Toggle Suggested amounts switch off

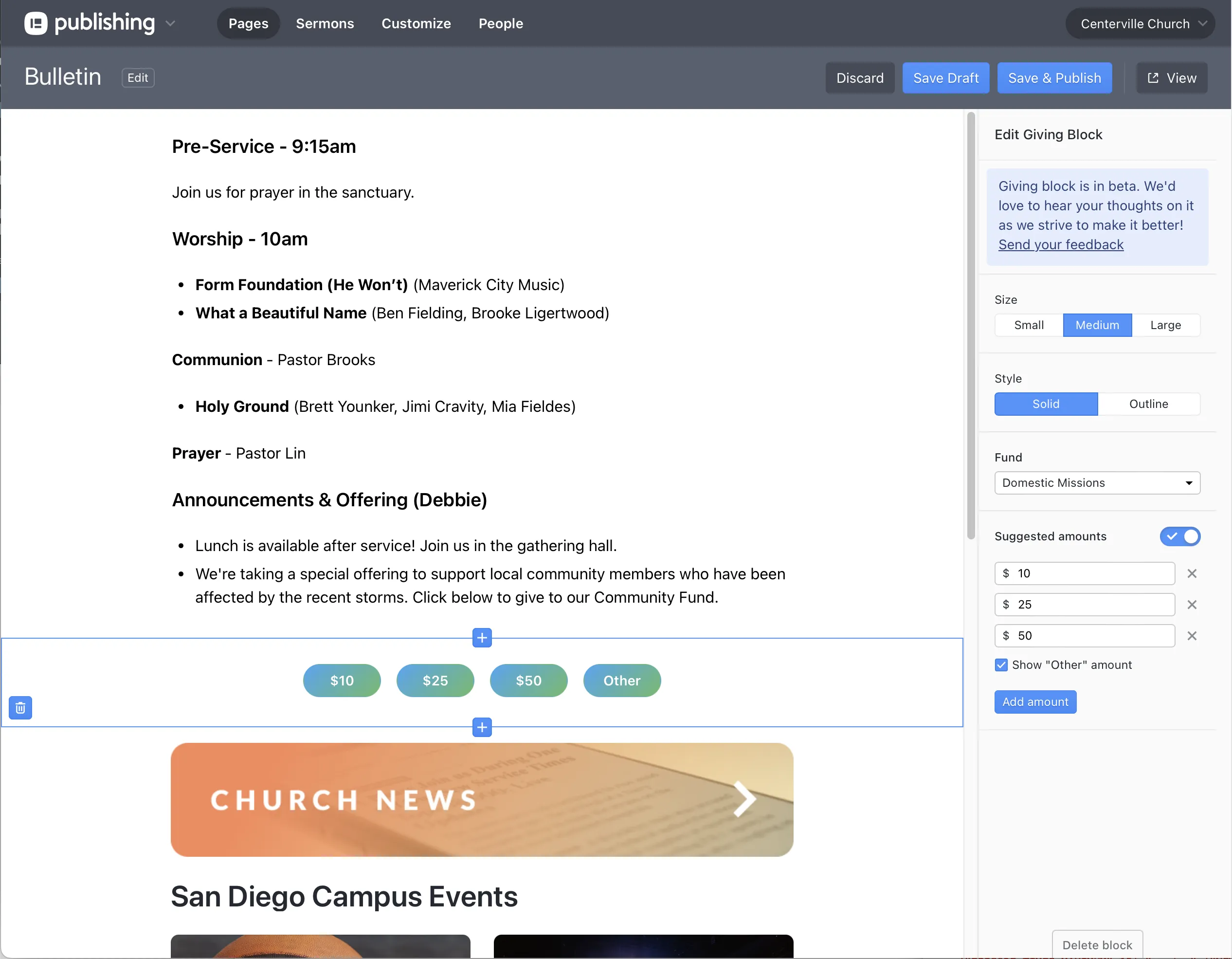[x=1179, y=536]
